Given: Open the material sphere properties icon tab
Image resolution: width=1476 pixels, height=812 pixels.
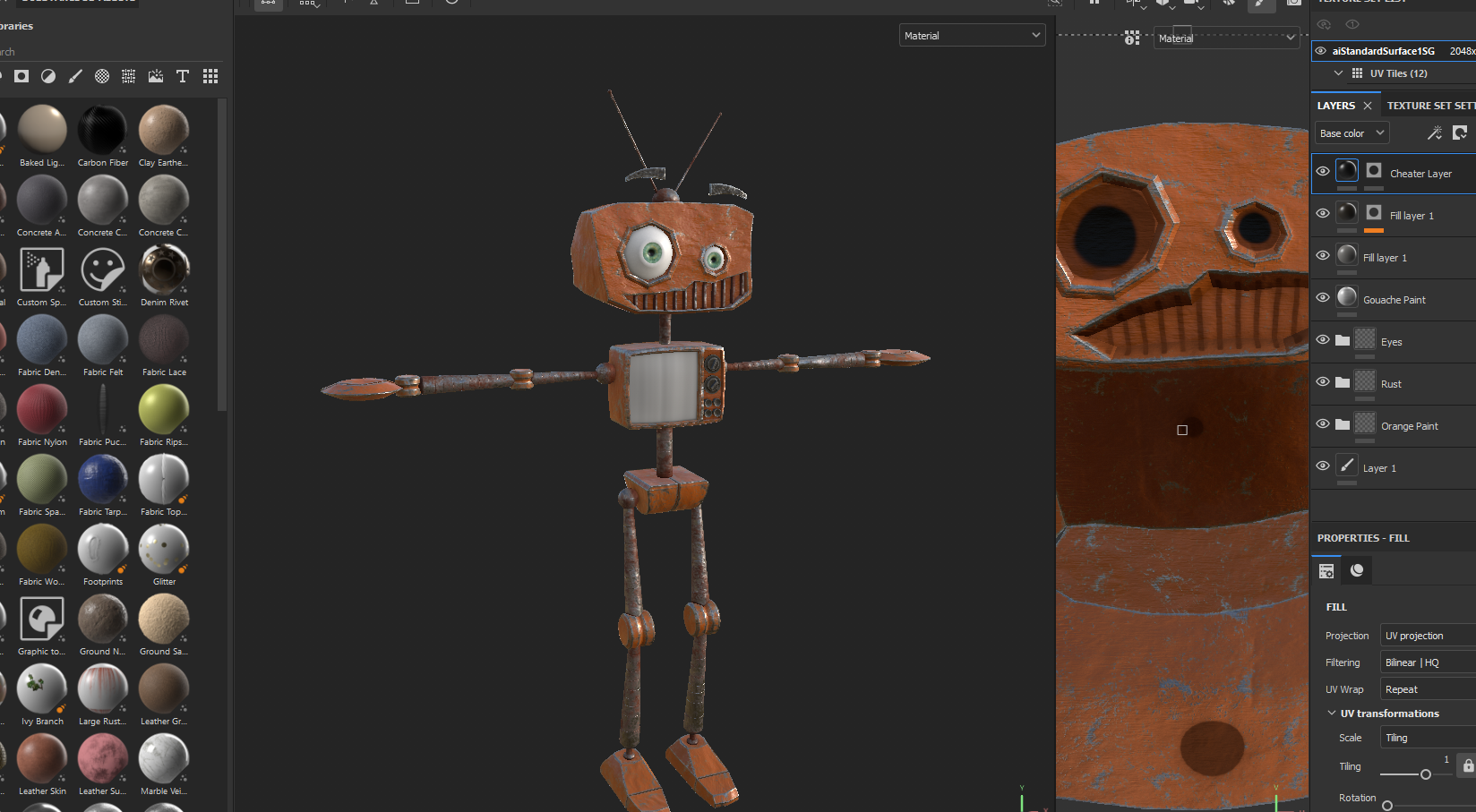Looking at the screenshot, I should (x=1357, y=570).
